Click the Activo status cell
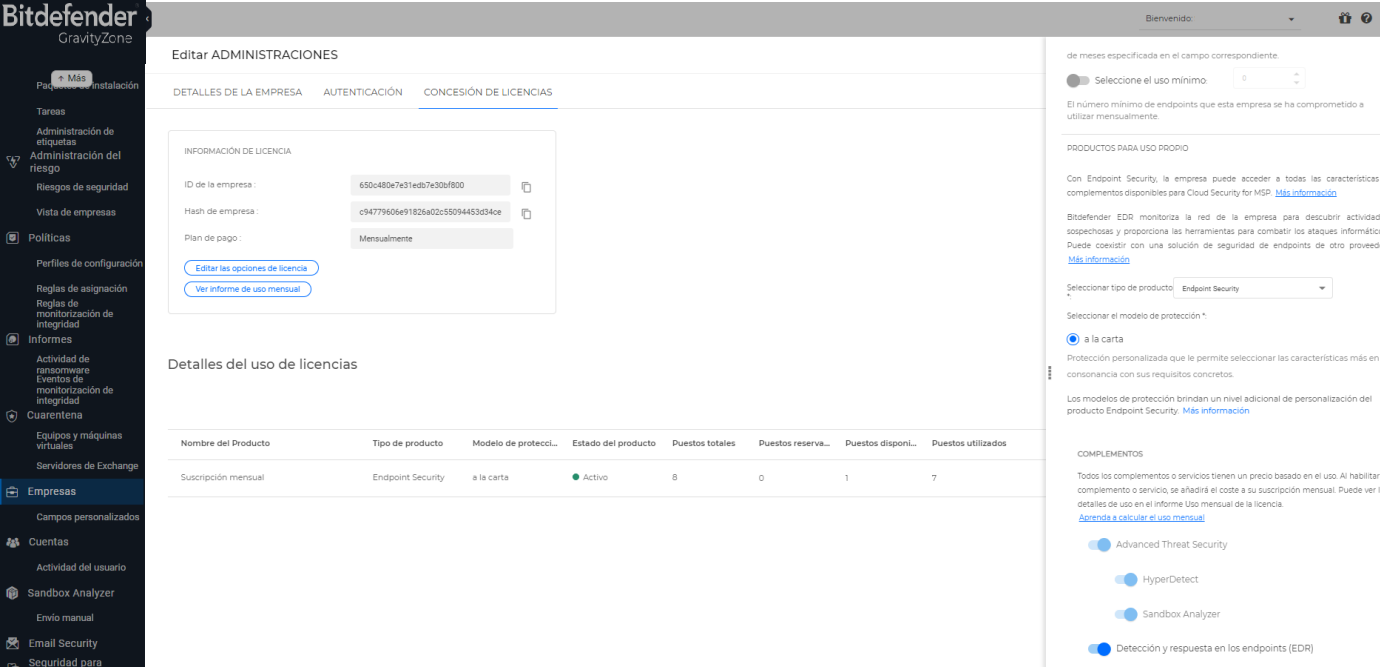The image size is (1383, 669). coord(590,477)
